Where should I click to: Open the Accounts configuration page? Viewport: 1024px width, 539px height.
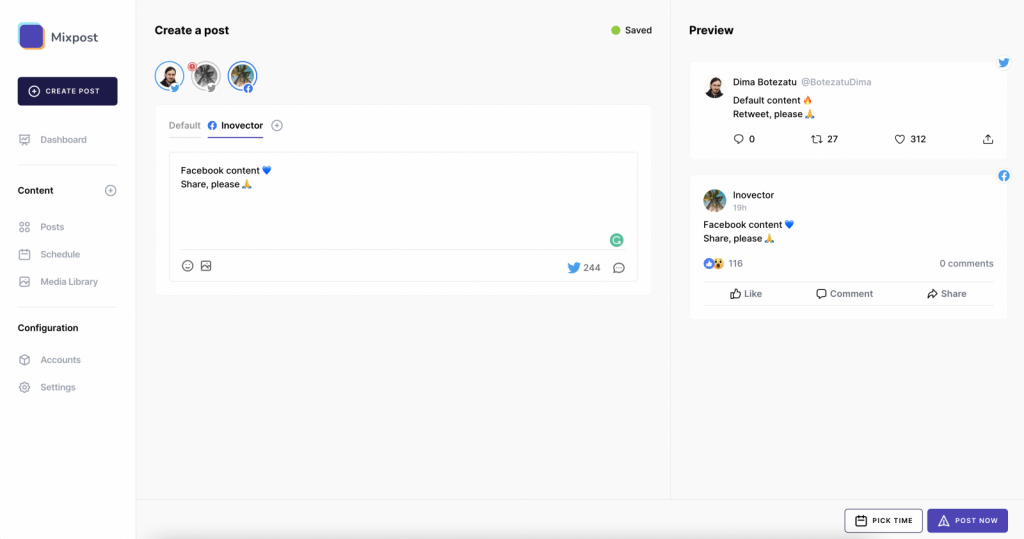(x=60, y=360)
